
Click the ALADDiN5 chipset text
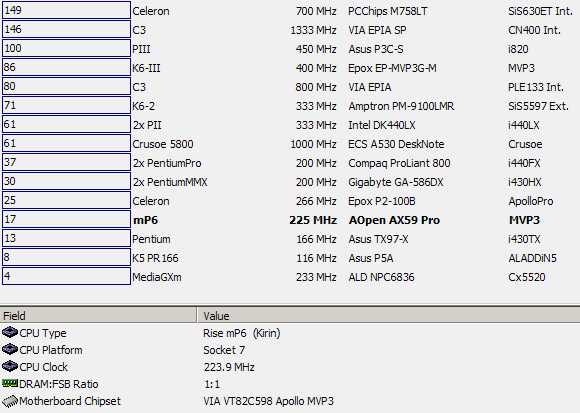coord(532,258)
